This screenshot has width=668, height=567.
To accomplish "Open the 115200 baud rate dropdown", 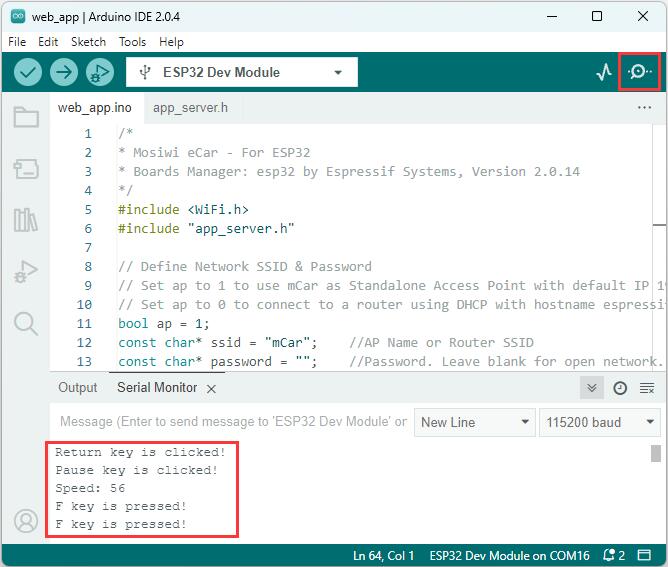I will (600, 422).
